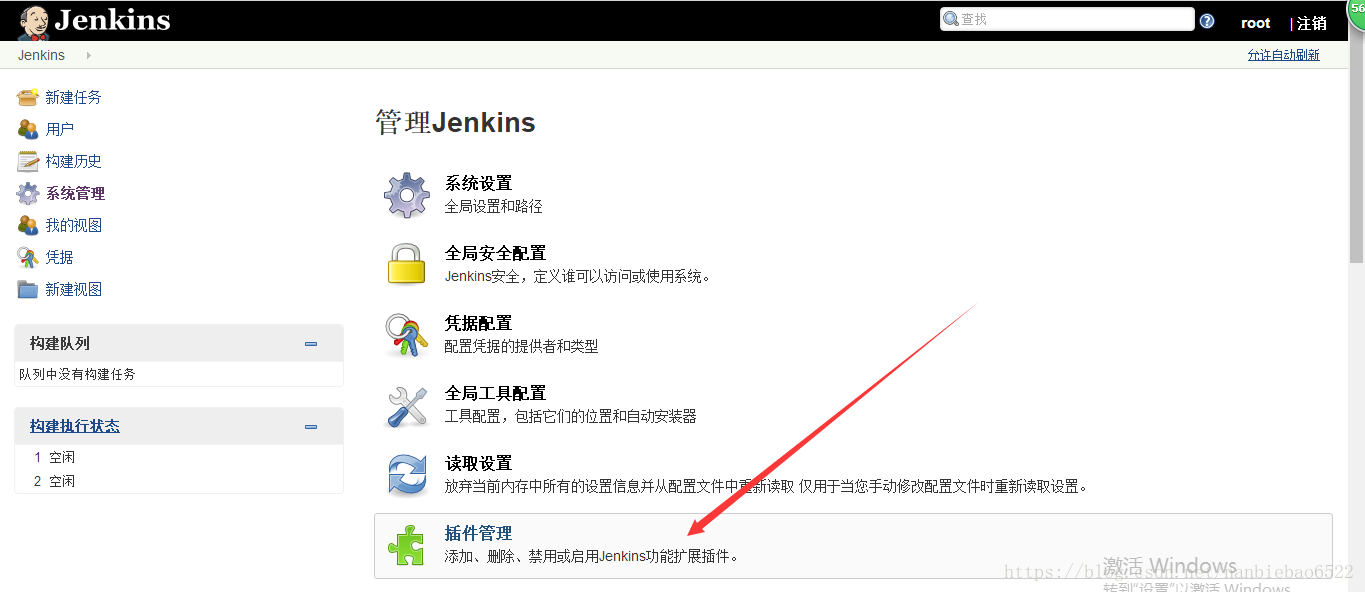Open the 用户 link
This screenshot has height=592, width=1365.
60,129
